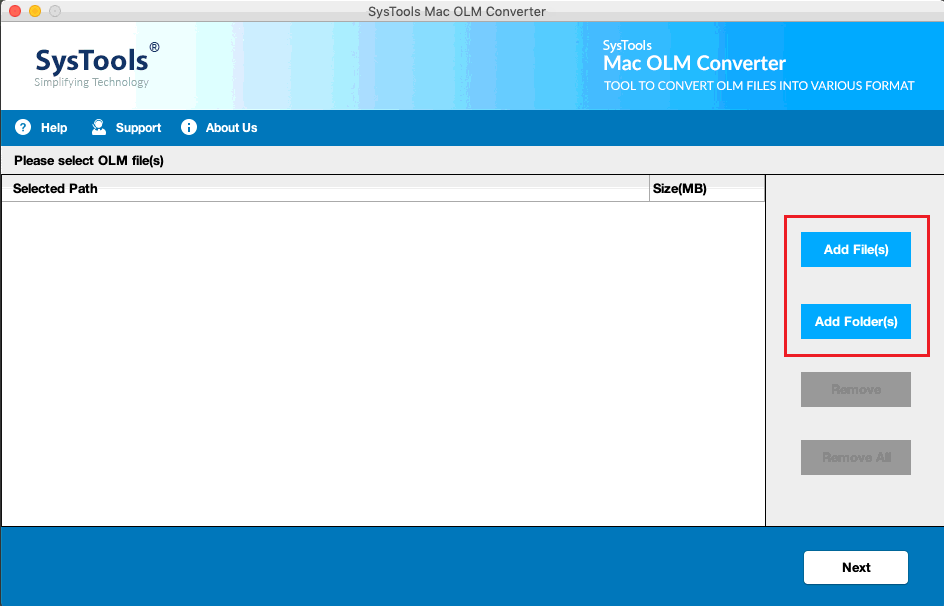Open the Help menu label
The height and width of the screenshot is (606, 944).
tap(54, 128)
